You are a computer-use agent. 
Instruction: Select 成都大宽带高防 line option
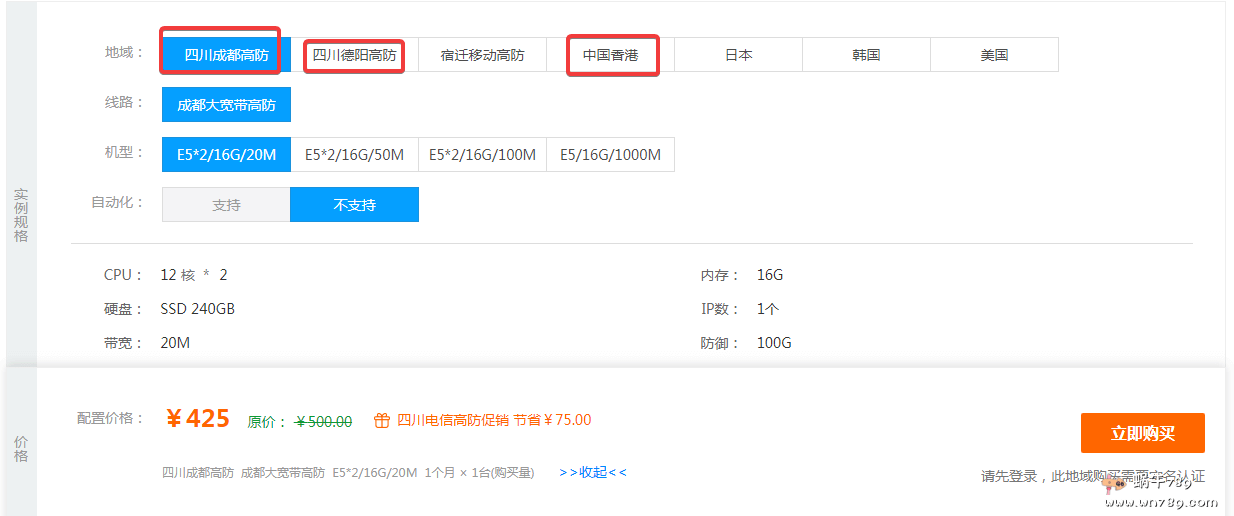point(226,104)
